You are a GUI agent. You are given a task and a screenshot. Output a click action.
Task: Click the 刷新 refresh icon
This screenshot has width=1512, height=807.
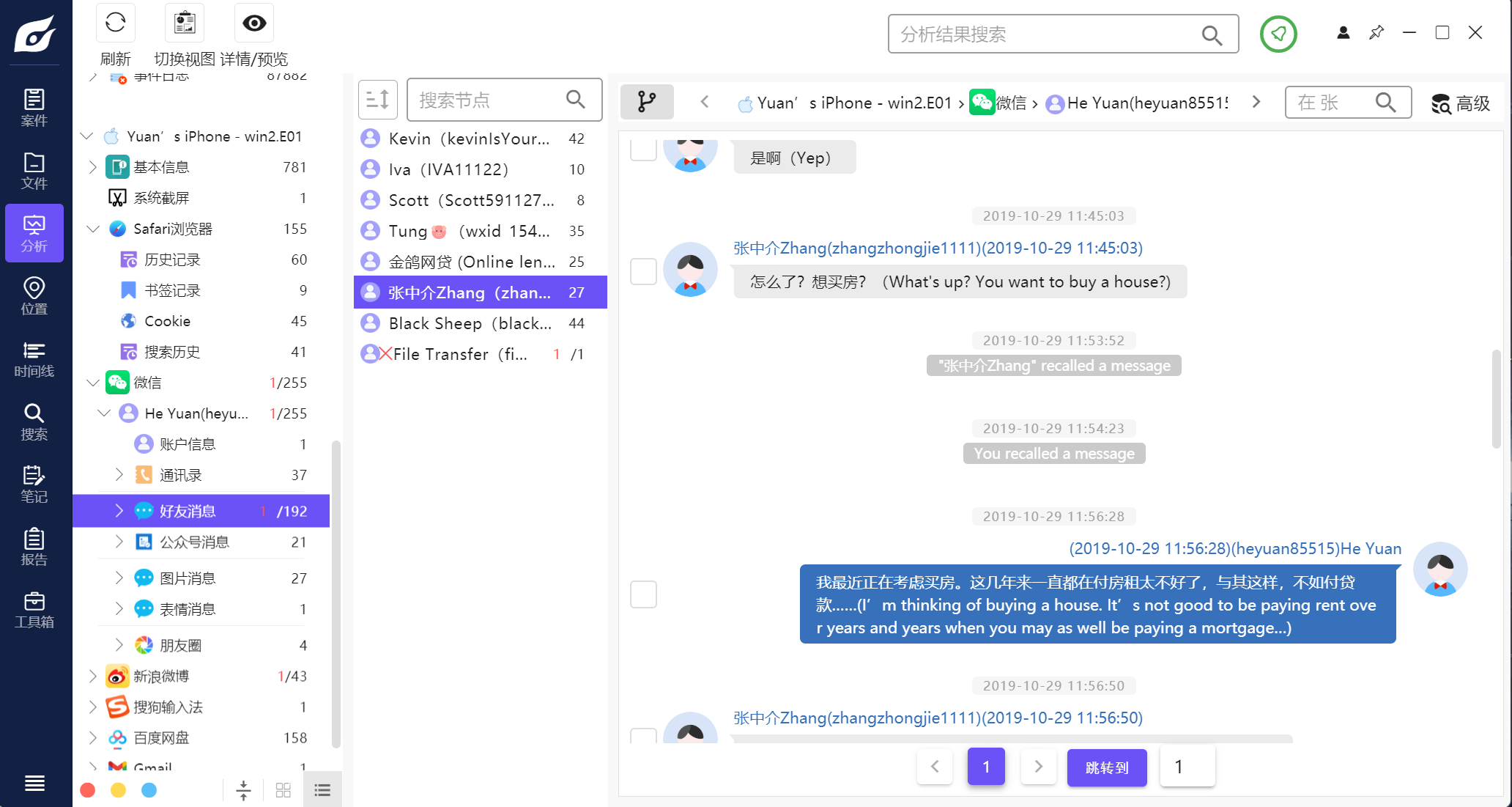point(115,23)
